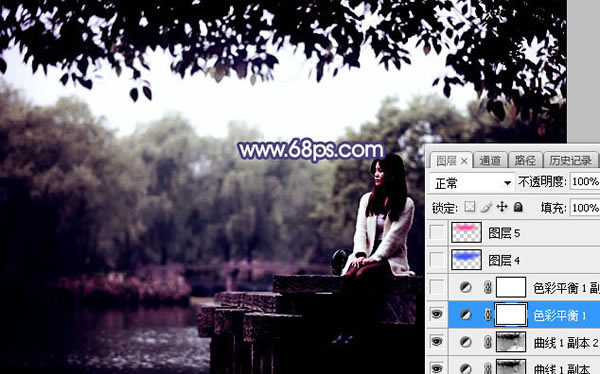Show hidden layer 图层 5

pyautogui.click(x=437, y=233)
